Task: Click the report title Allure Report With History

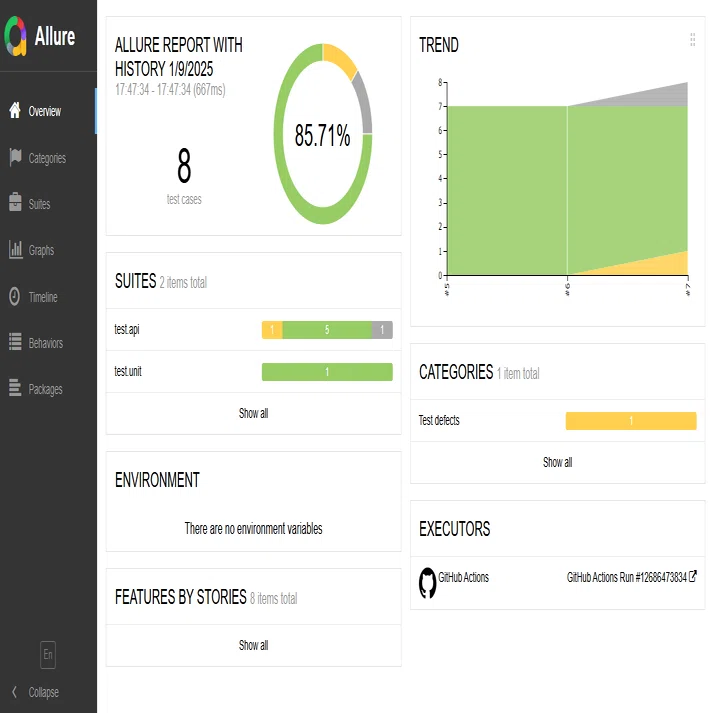Action: (x=178, y=57)
